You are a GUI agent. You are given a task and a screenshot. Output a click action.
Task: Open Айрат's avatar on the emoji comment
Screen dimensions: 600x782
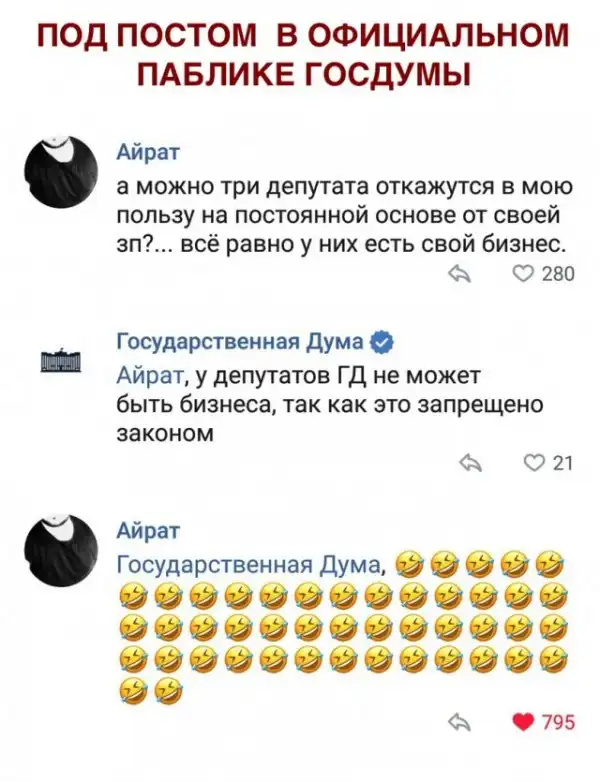tap(60, 547)
